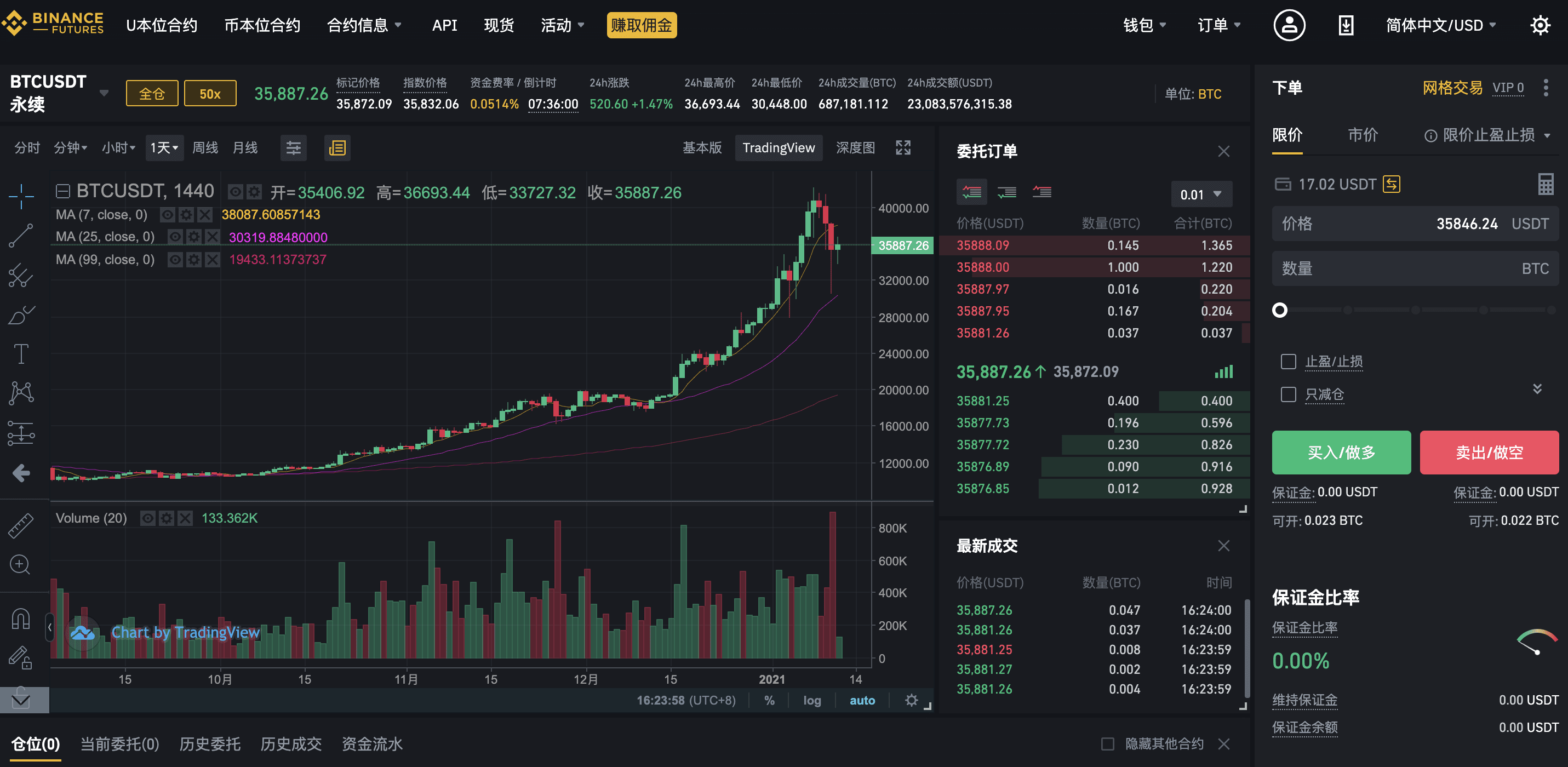
Task: Select the text annotation tool
Action: 21,354
